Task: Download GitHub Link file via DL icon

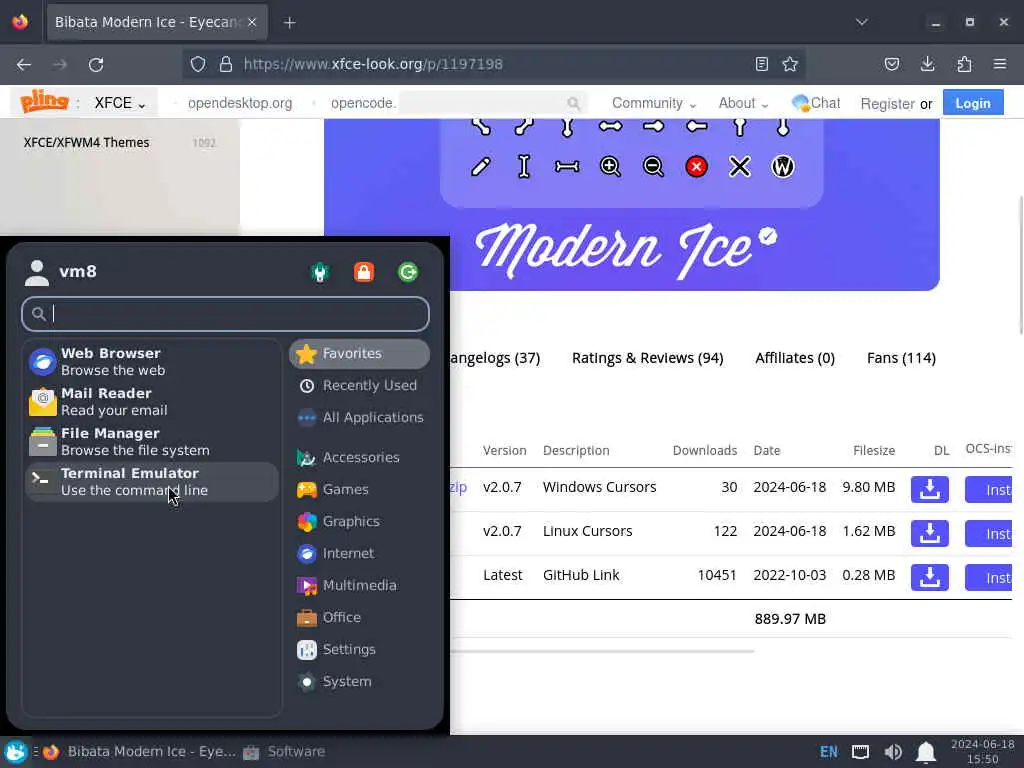Action: (929, 577)
